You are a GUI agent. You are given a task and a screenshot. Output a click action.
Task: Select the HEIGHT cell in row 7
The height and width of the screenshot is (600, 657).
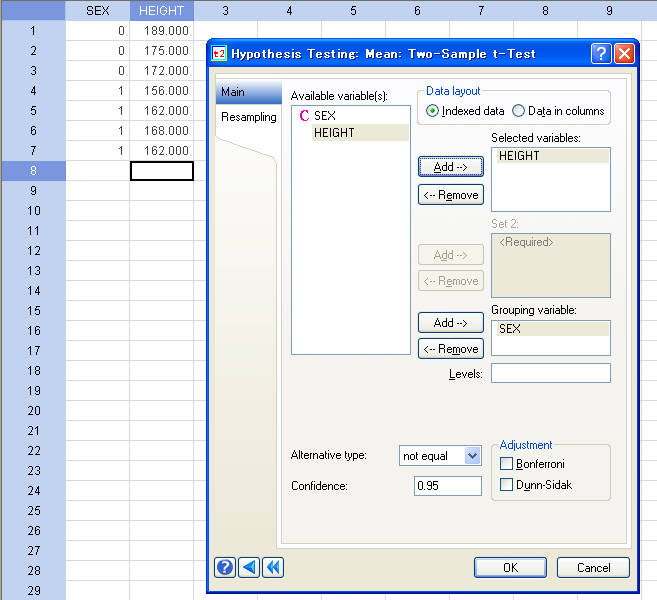pos(162,151)
